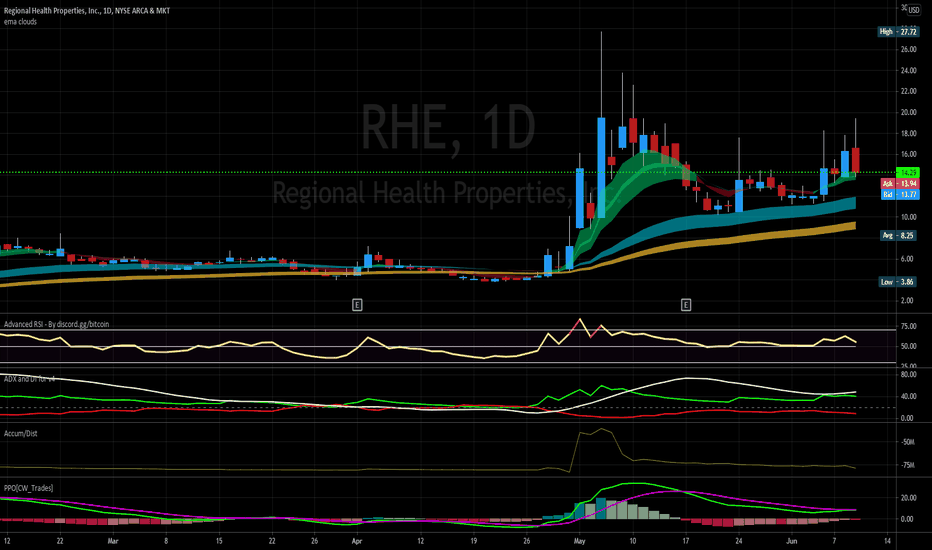Image resolution: width=932 pixels, height=550 pixels.
Task: Click the earnings 'E' marker near April
Action: (357, 305)
